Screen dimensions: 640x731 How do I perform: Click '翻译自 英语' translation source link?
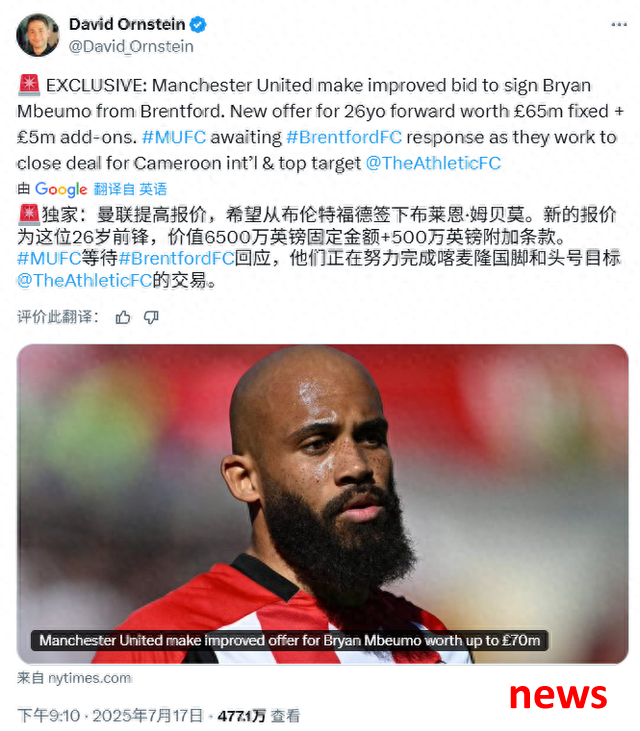coord(130,189)
